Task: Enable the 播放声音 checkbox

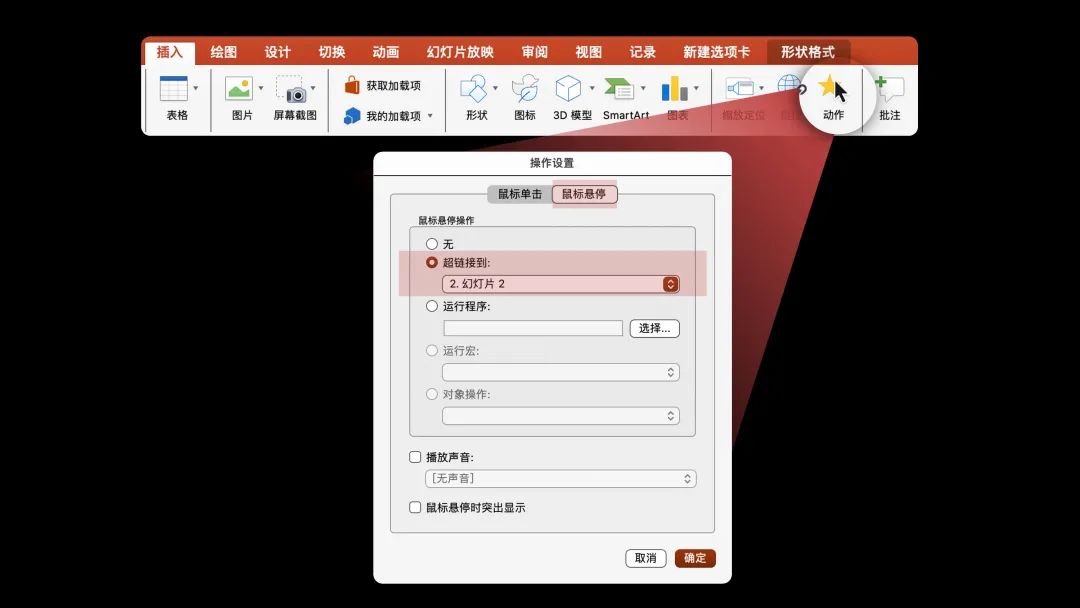Action: click(415, 456)
